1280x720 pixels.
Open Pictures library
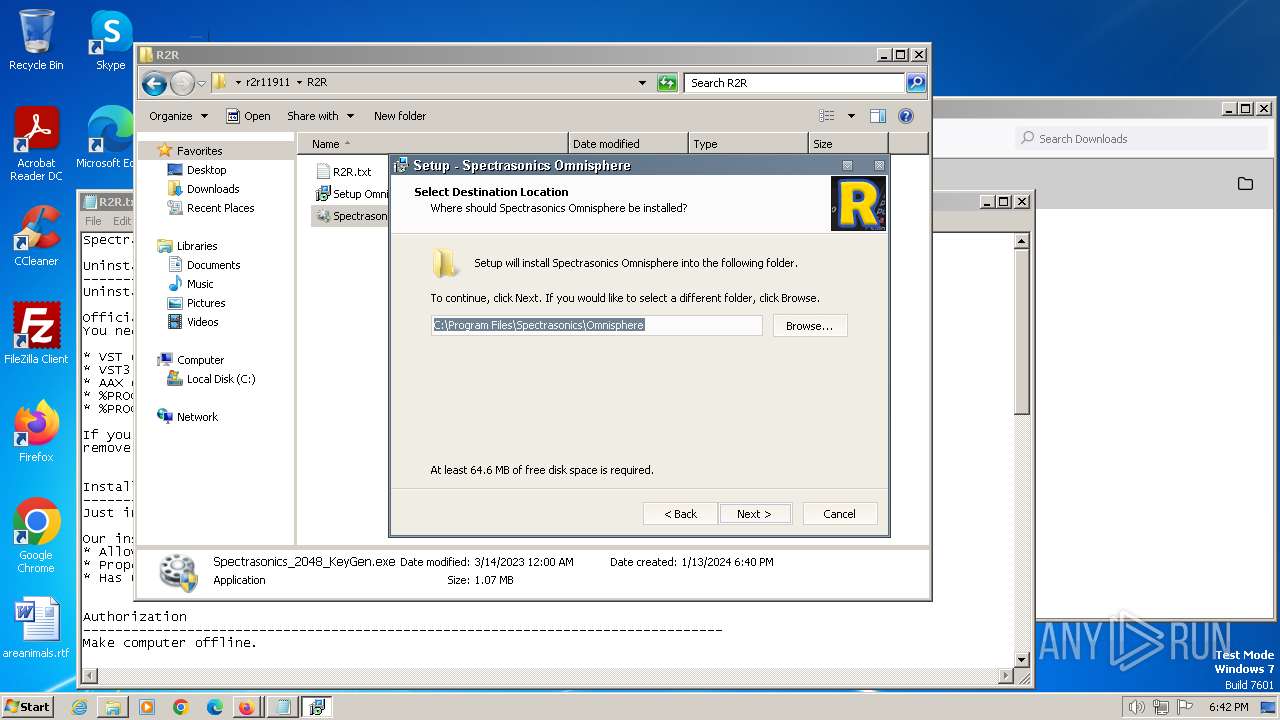206,303
